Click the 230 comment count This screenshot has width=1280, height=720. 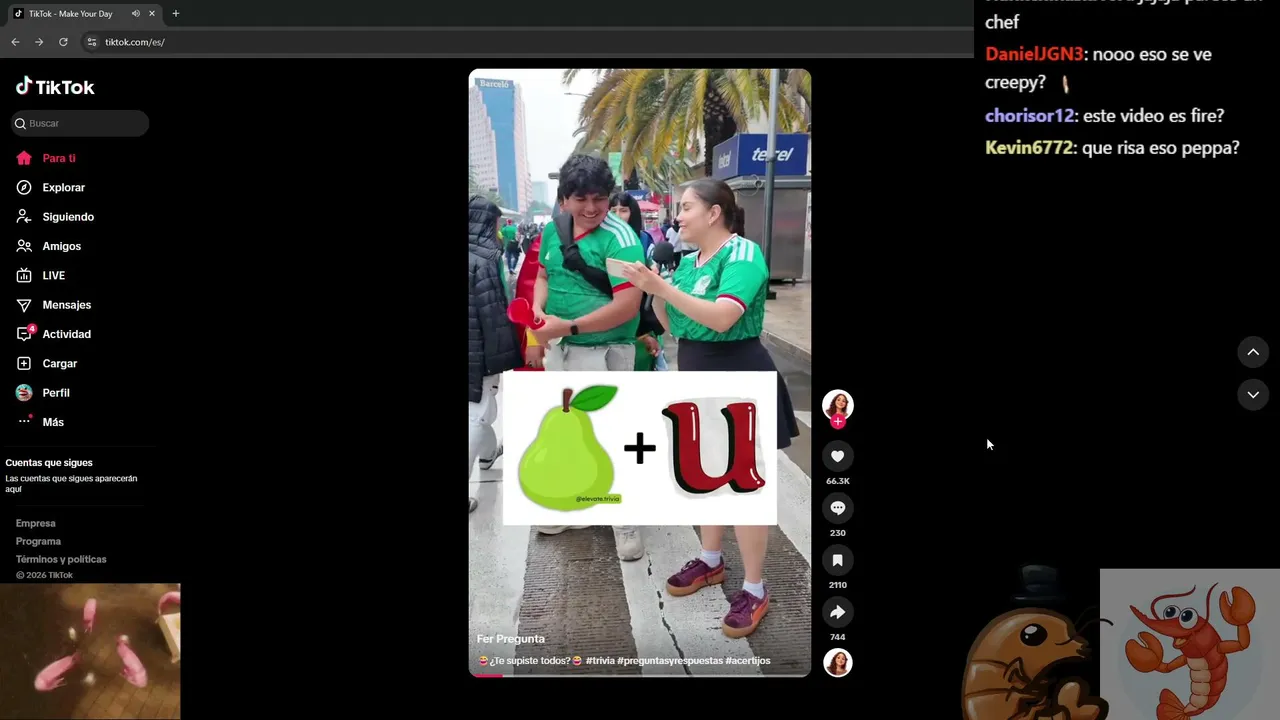pos(838,533)
